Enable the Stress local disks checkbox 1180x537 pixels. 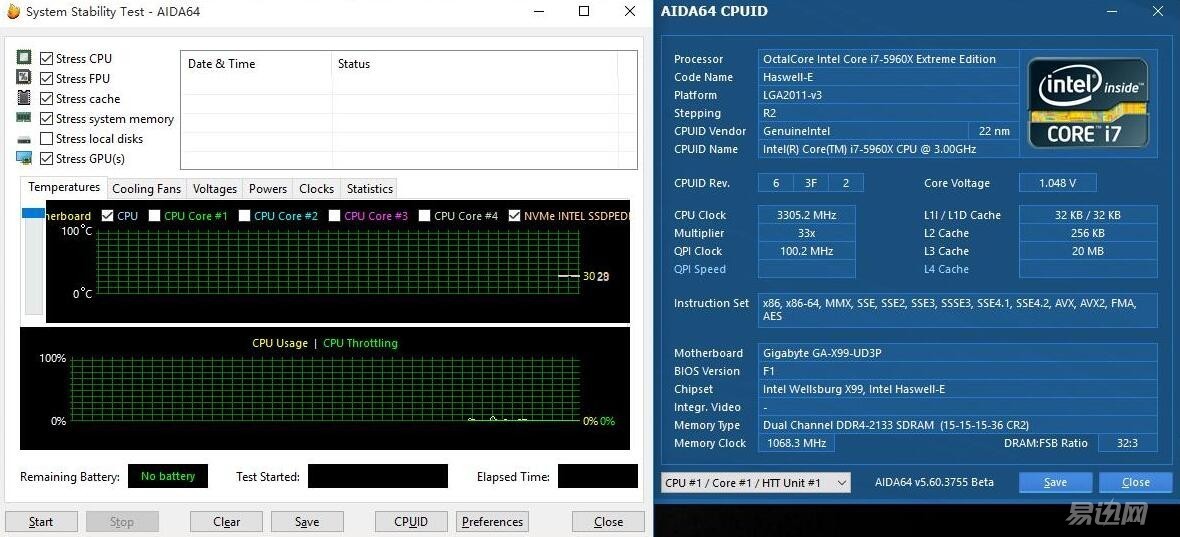pyautogui.click(x=46, y=139)
